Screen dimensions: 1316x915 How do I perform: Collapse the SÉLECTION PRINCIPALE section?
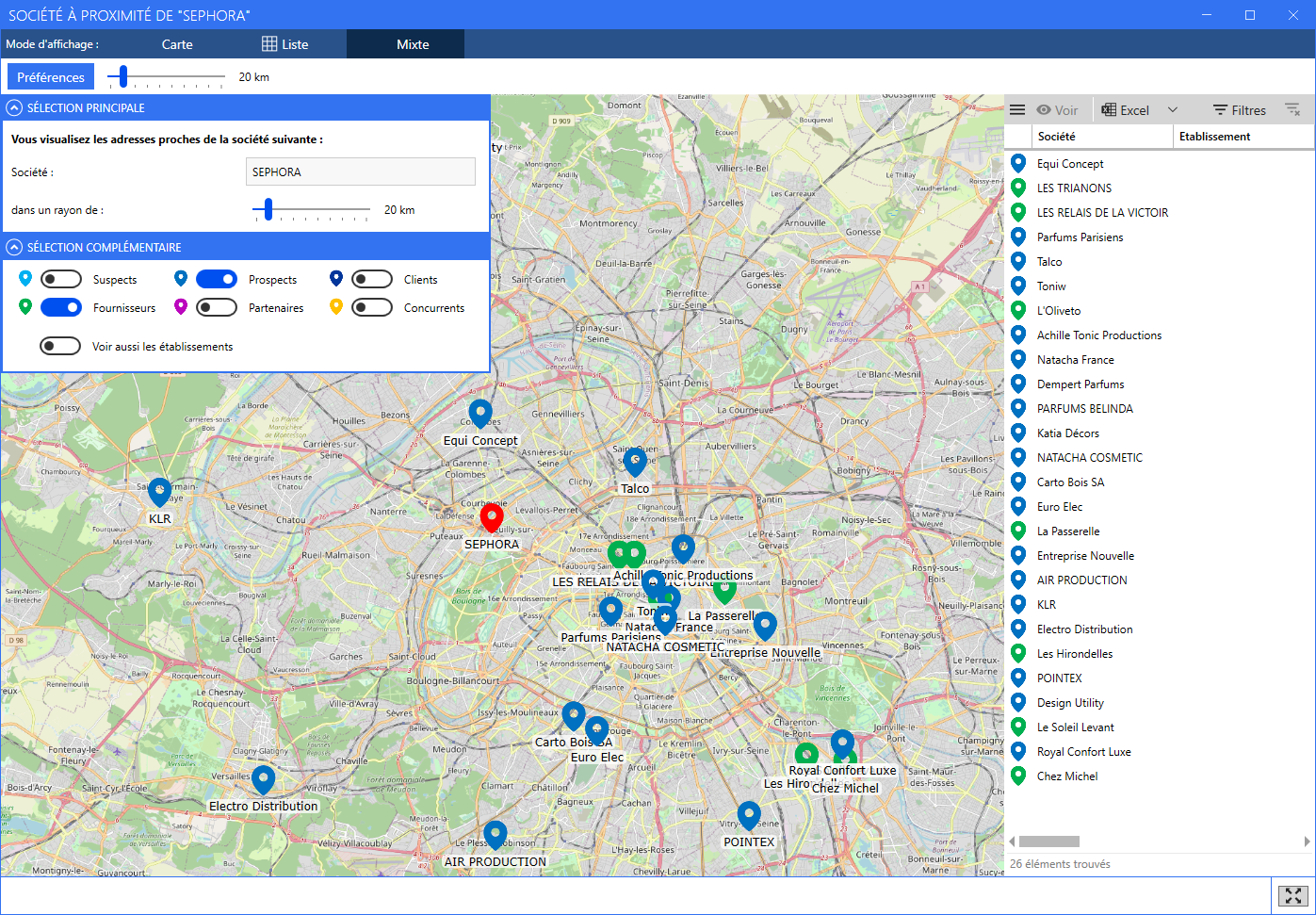click(x=13, y=107)
